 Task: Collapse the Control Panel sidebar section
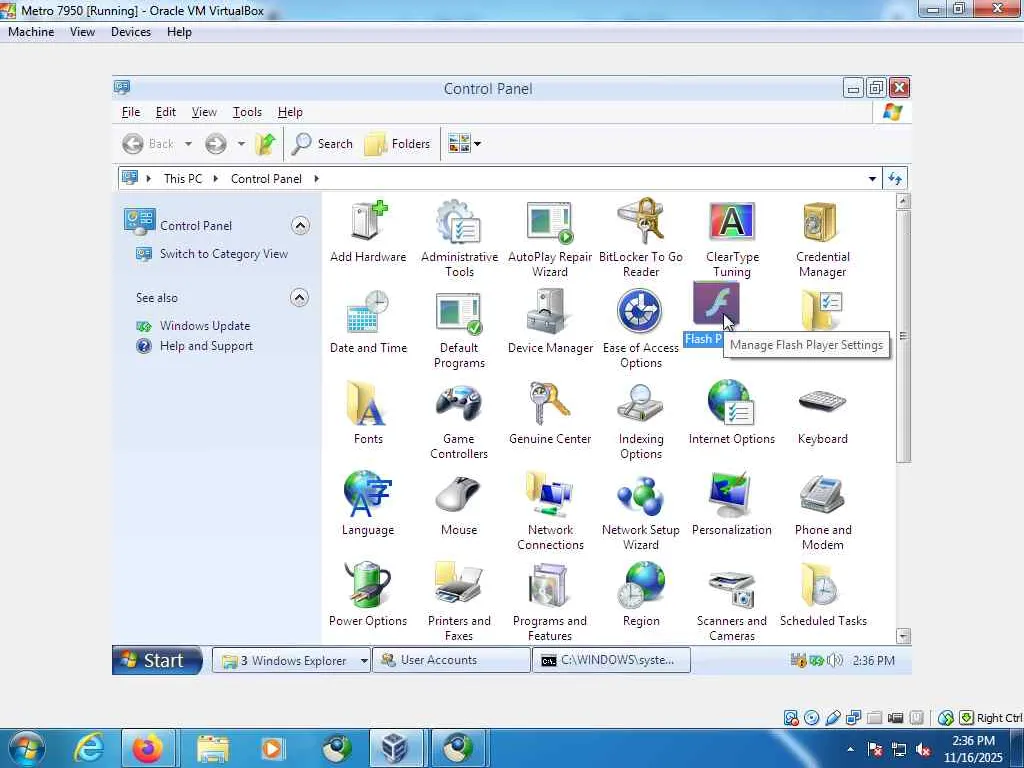pyautogui.click(x=300, y=226)
